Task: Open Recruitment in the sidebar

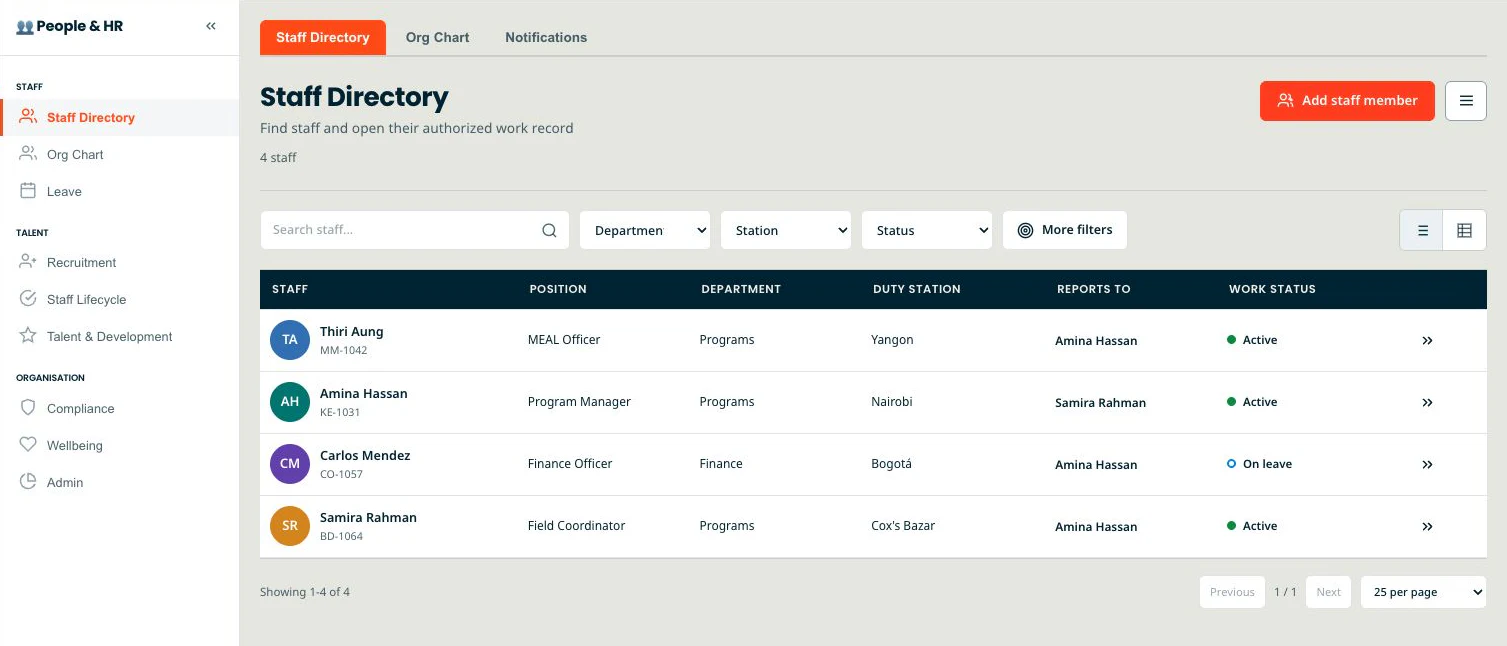Action: tap(120, 262)
